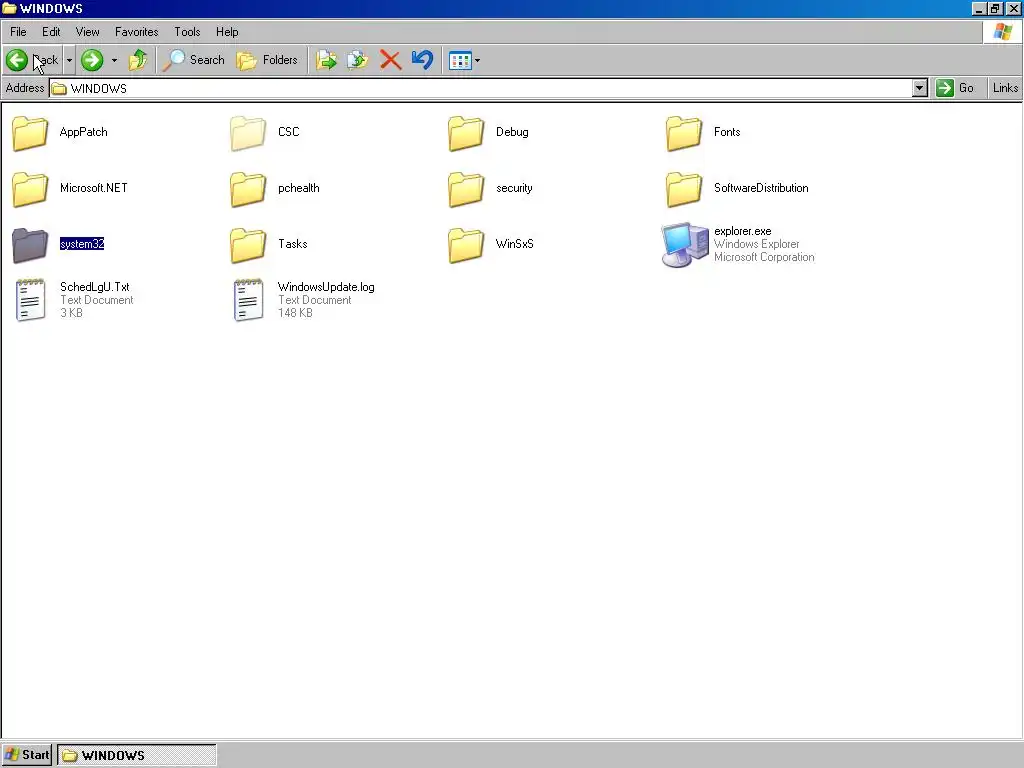Viewport: 1024px width, 768px height.
Task: Open the Help menu
Action: (227, 31)
